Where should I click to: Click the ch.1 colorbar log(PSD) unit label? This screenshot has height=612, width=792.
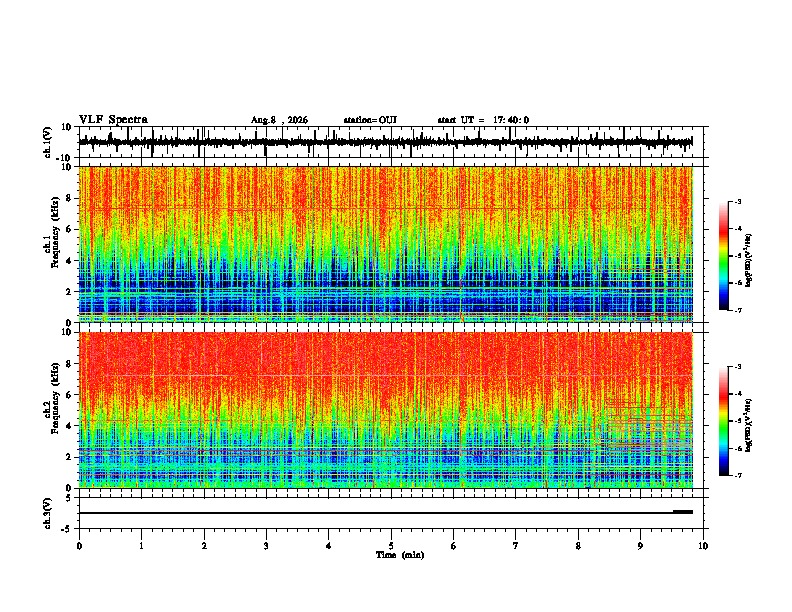pos(748,260)
